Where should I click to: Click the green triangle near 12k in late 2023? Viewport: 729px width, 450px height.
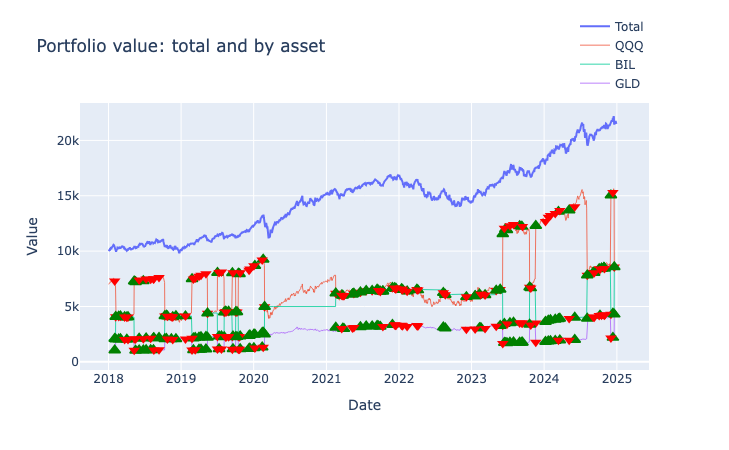tap(536, 224)
